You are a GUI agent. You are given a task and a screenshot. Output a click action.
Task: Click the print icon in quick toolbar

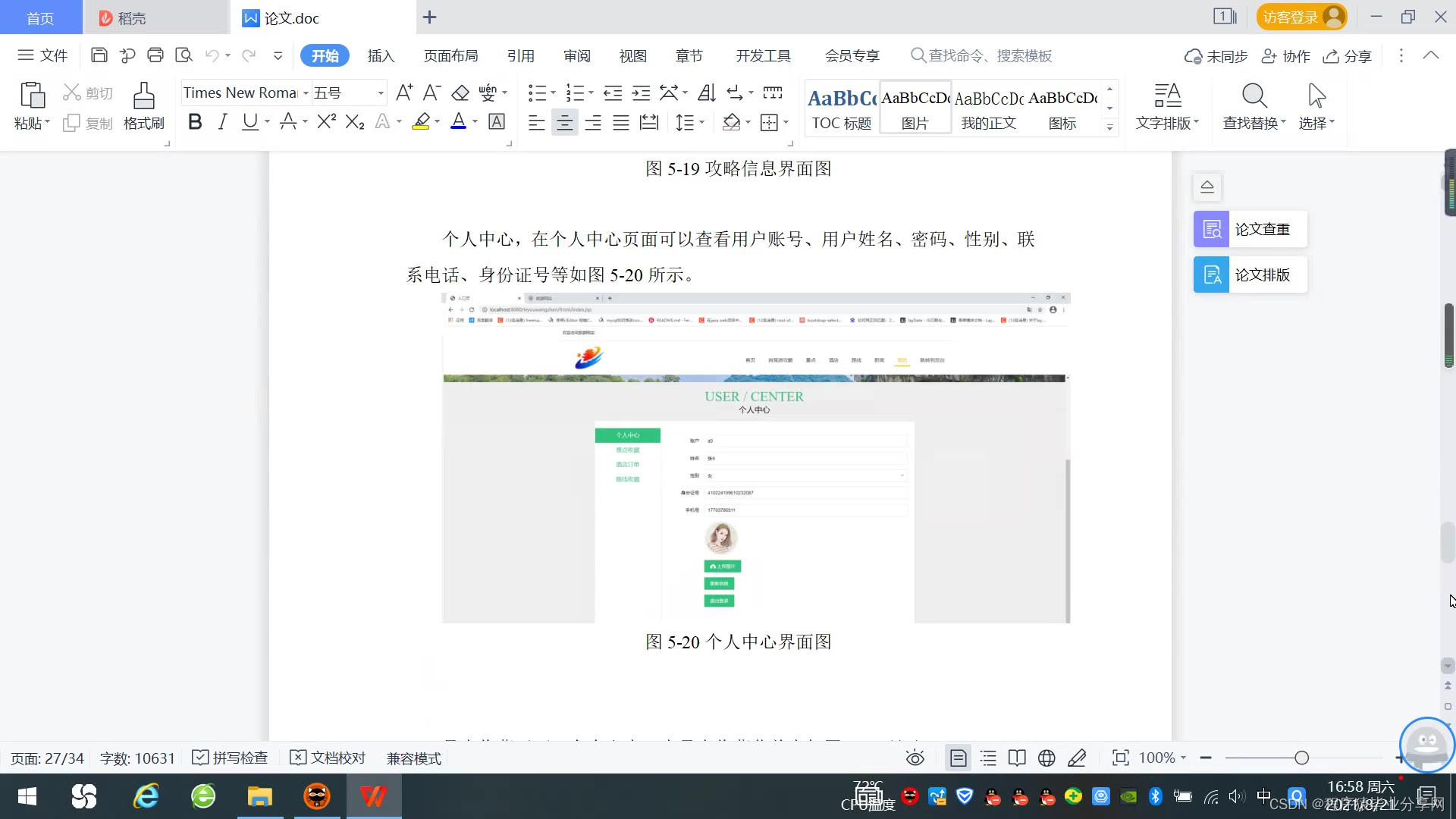coord(155,55)
